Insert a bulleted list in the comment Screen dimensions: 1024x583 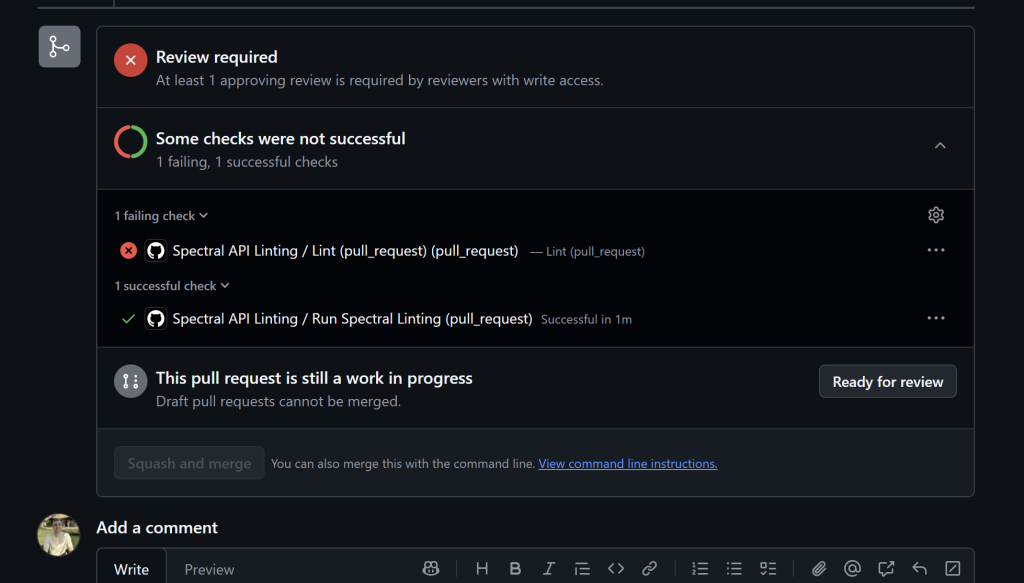tap(733, 568)
